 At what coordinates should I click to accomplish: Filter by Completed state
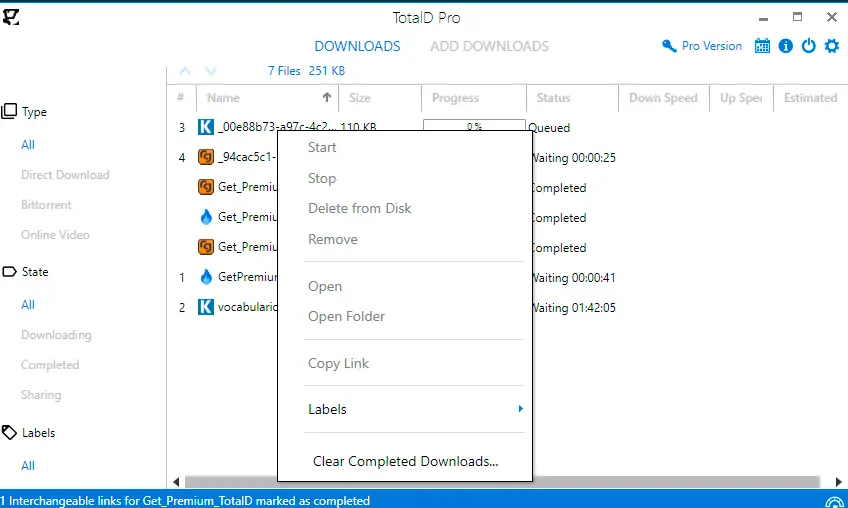(x=50, y=365)
